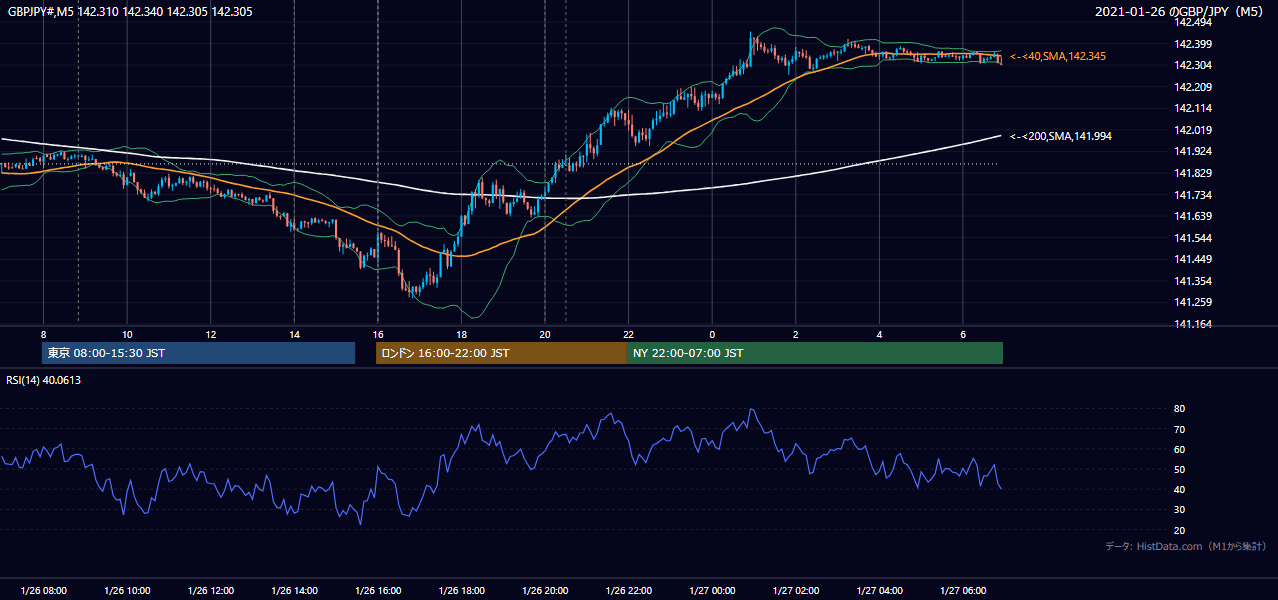Click price axis value 142.114
Image resolution: width=1278 pixels, height=600 pixels.
(x=1192, y=108)
